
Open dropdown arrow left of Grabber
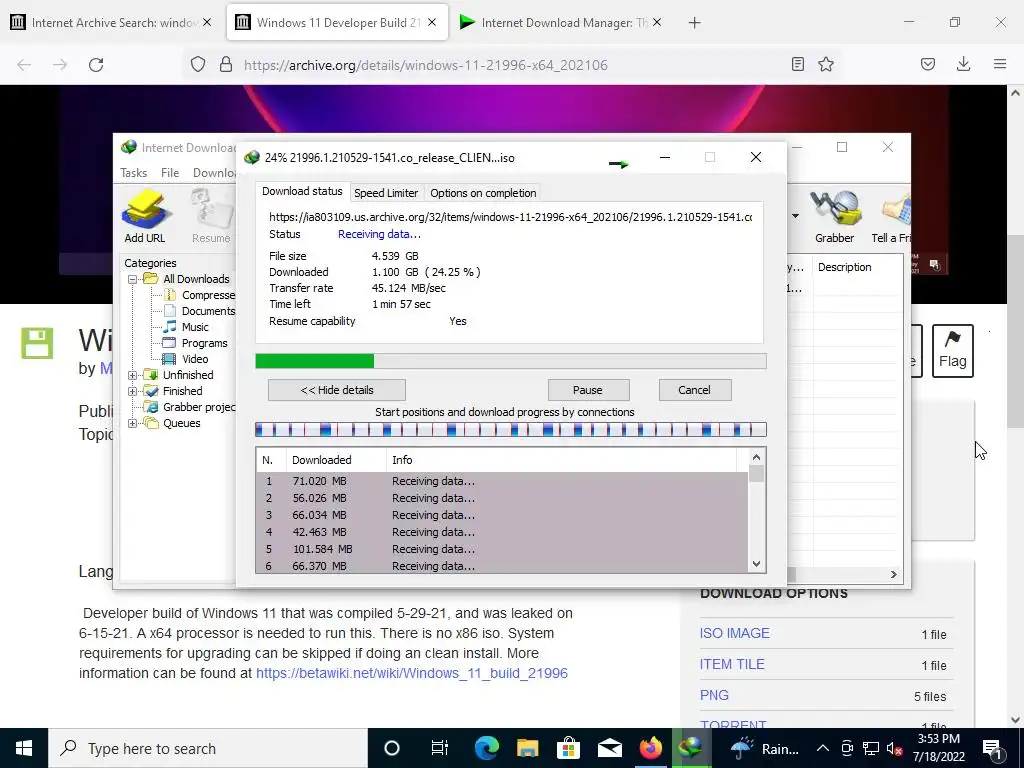[x=795, y=216]
